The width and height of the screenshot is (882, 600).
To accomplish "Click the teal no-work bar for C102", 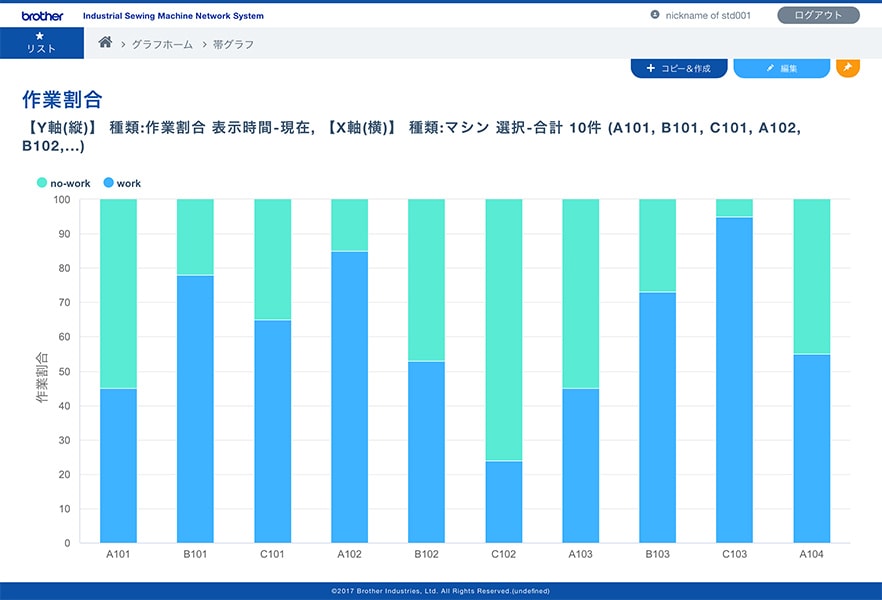I will pos(503,330).
